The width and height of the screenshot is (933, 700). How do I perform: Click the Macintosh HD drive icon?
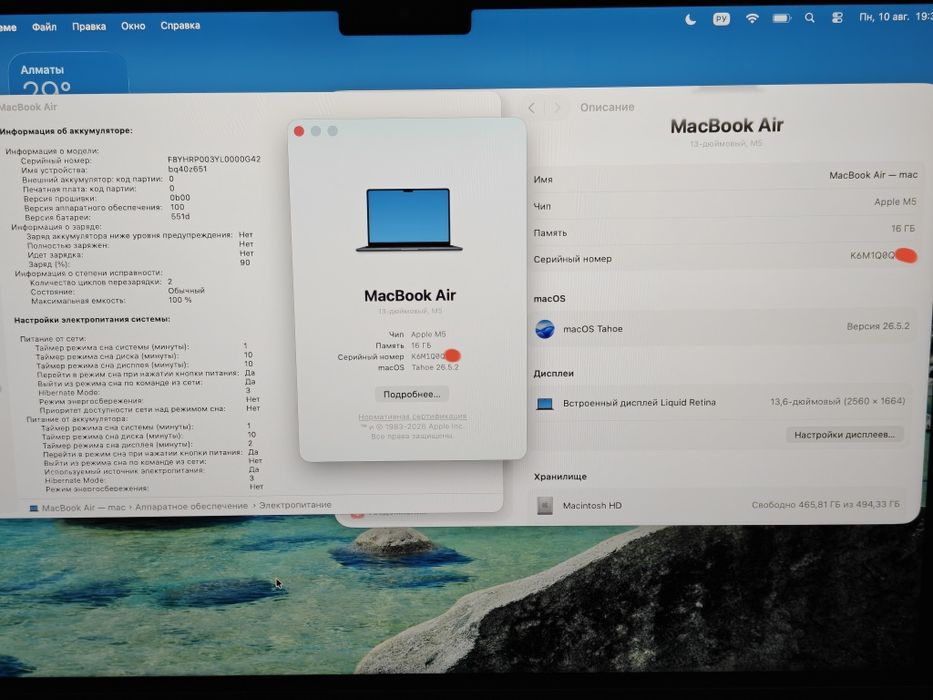(544, 506)
